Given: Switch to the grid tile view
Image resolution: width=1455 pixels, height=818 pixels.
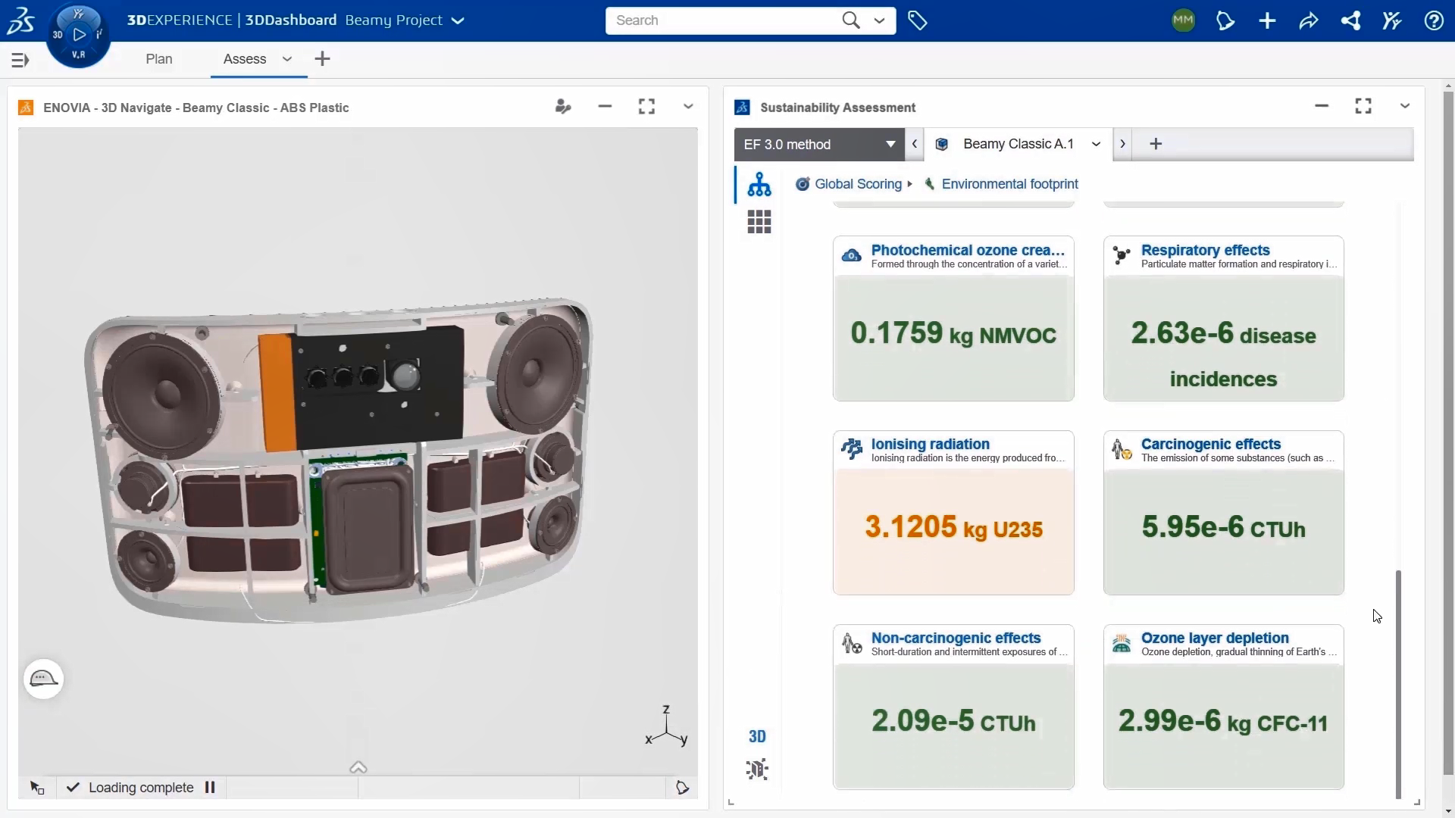Looking at the screenshot, I should [759, 222].
